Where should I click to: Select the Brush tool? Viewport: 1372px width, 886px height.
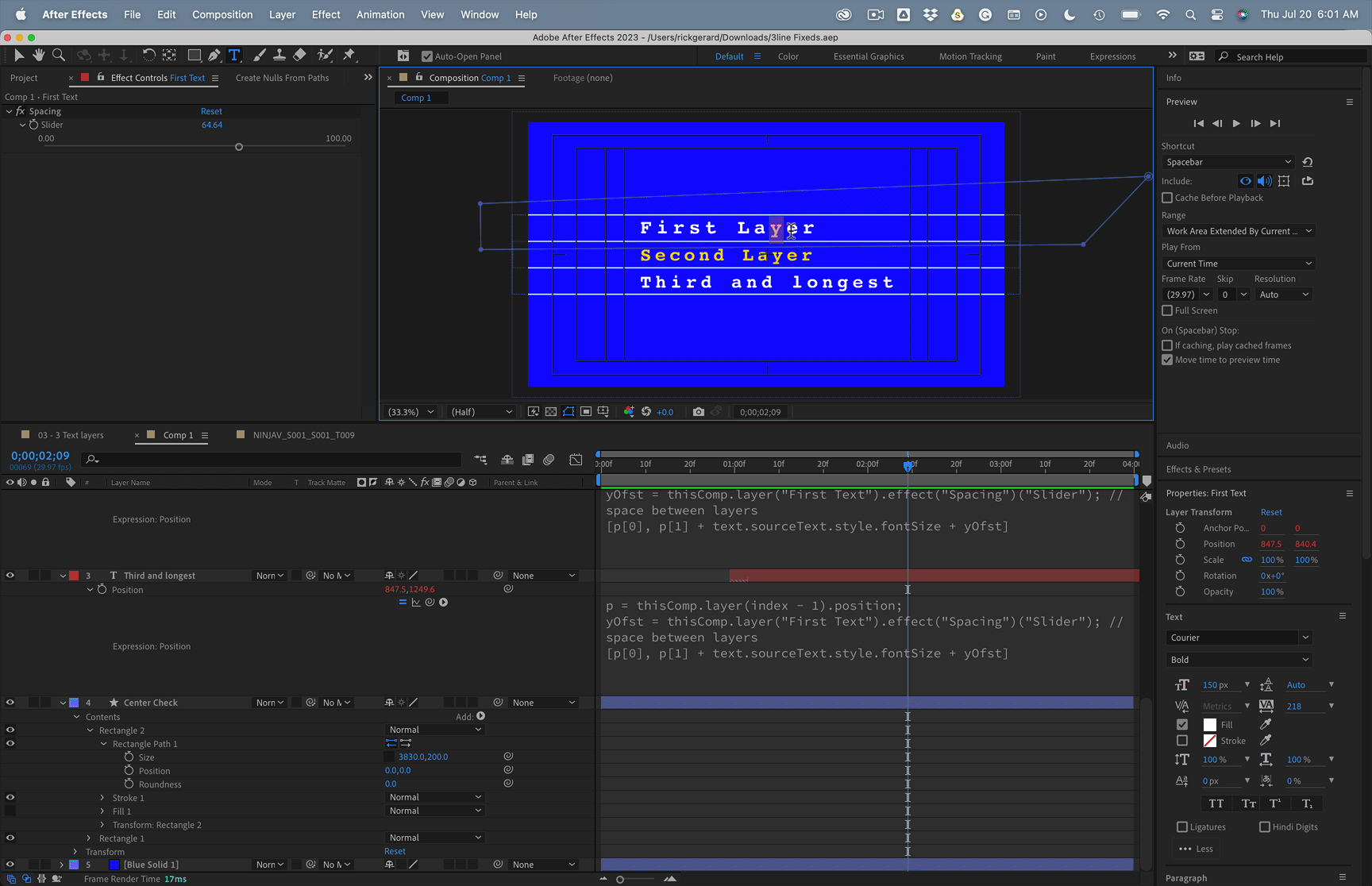click(260, 55)
